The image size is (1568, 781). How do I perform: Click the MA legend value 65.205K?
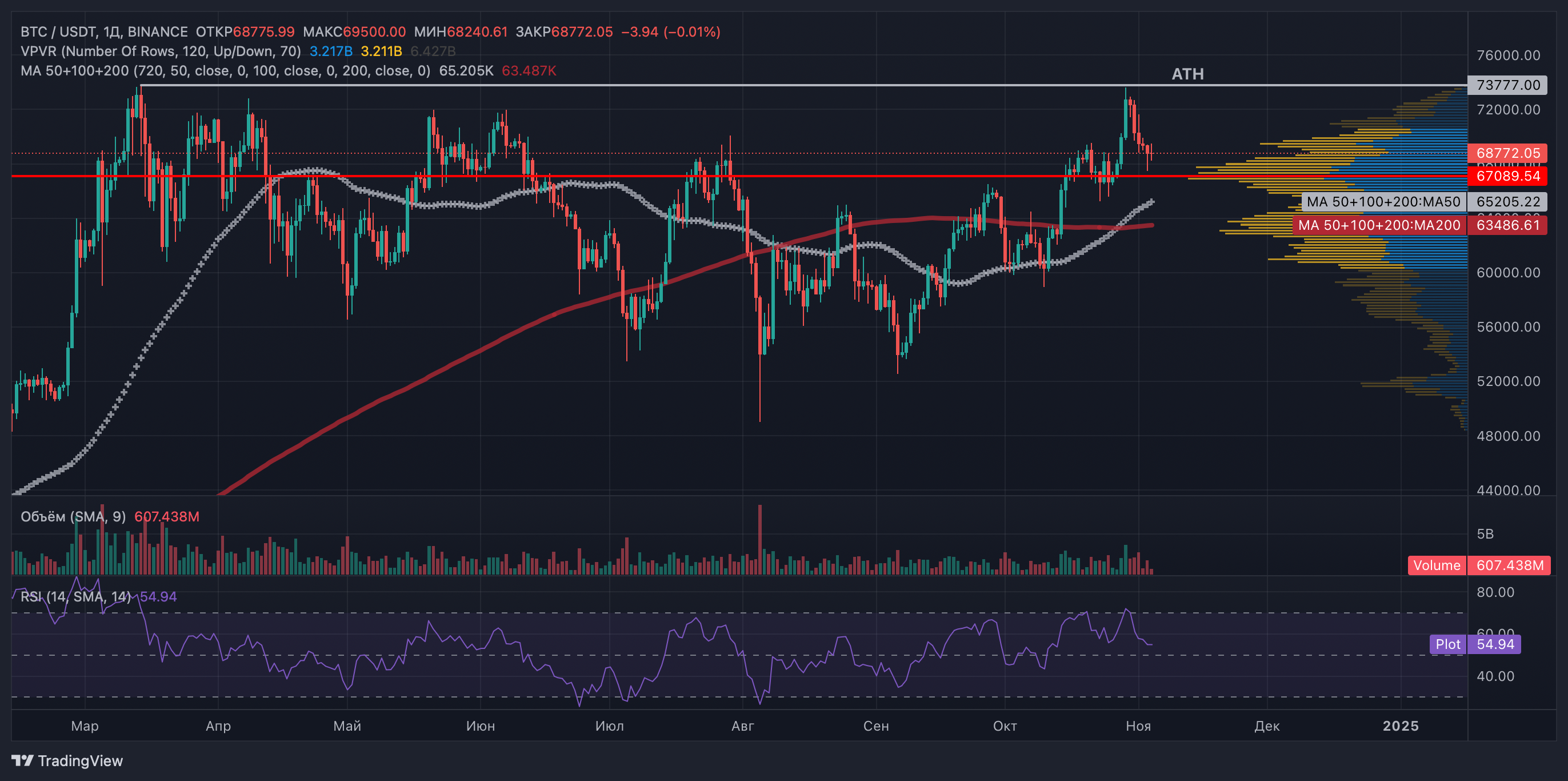[x=466, y=71]
